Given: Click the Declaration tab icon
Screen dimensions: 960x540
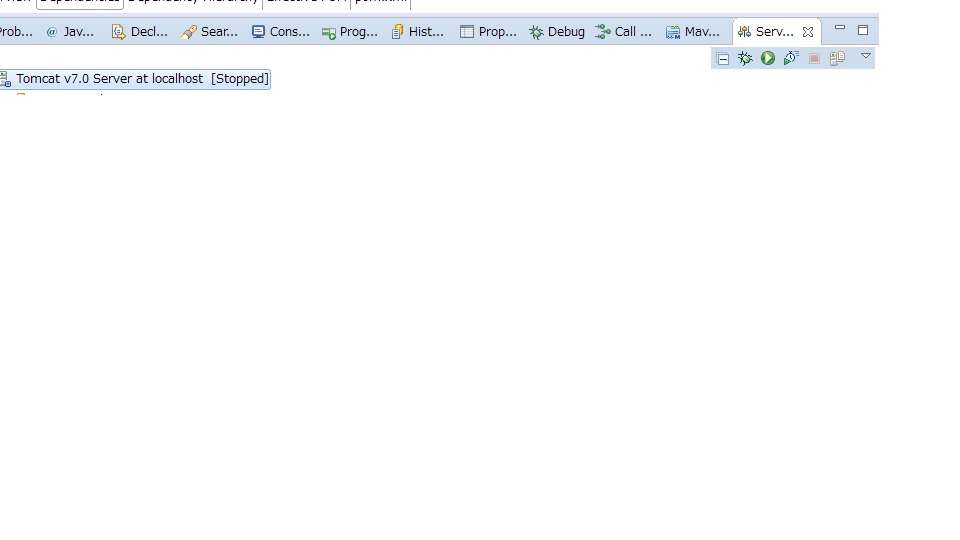Looking at the screenshot, I should (118, 32).
